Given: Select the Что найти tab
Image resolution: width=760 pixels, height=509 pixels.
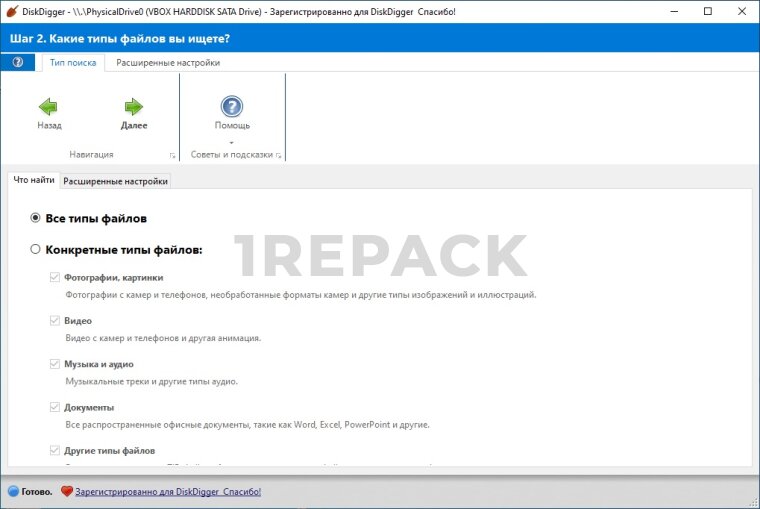Looking at the screenshot, I should pyautogui.click(x=33, y=180).
